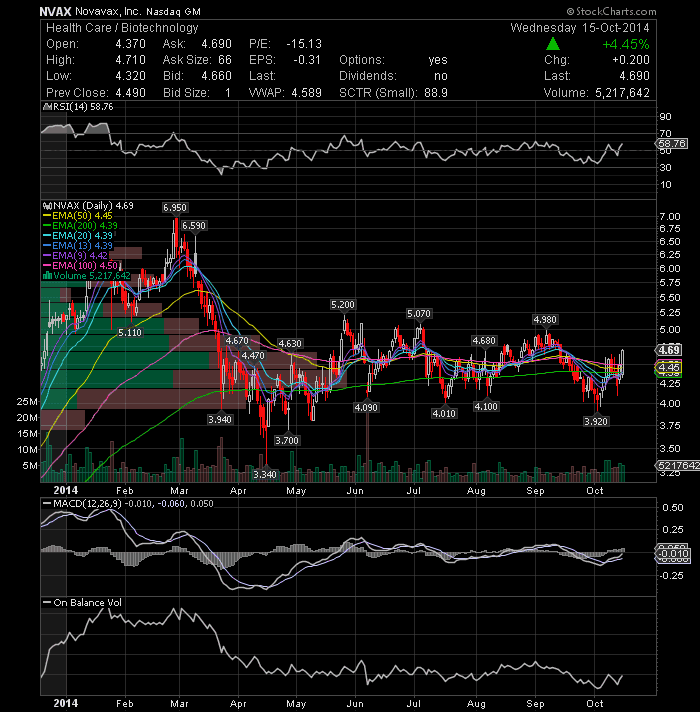700x712 pixels.
Task: Click the SCTR (Small) value 88.9
Action: point(436,93)
